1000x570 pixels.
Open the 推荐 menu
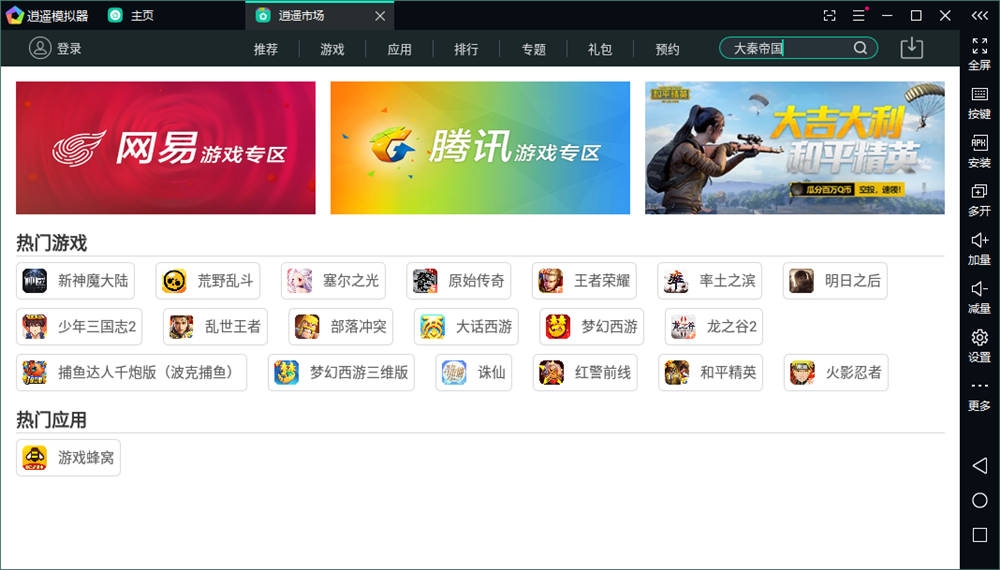tap(266, 49)
